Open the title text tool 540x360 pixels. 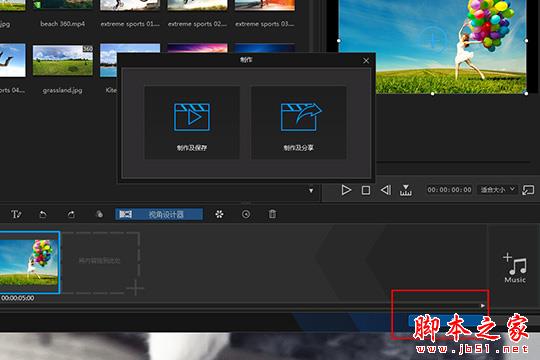[16, 214]
